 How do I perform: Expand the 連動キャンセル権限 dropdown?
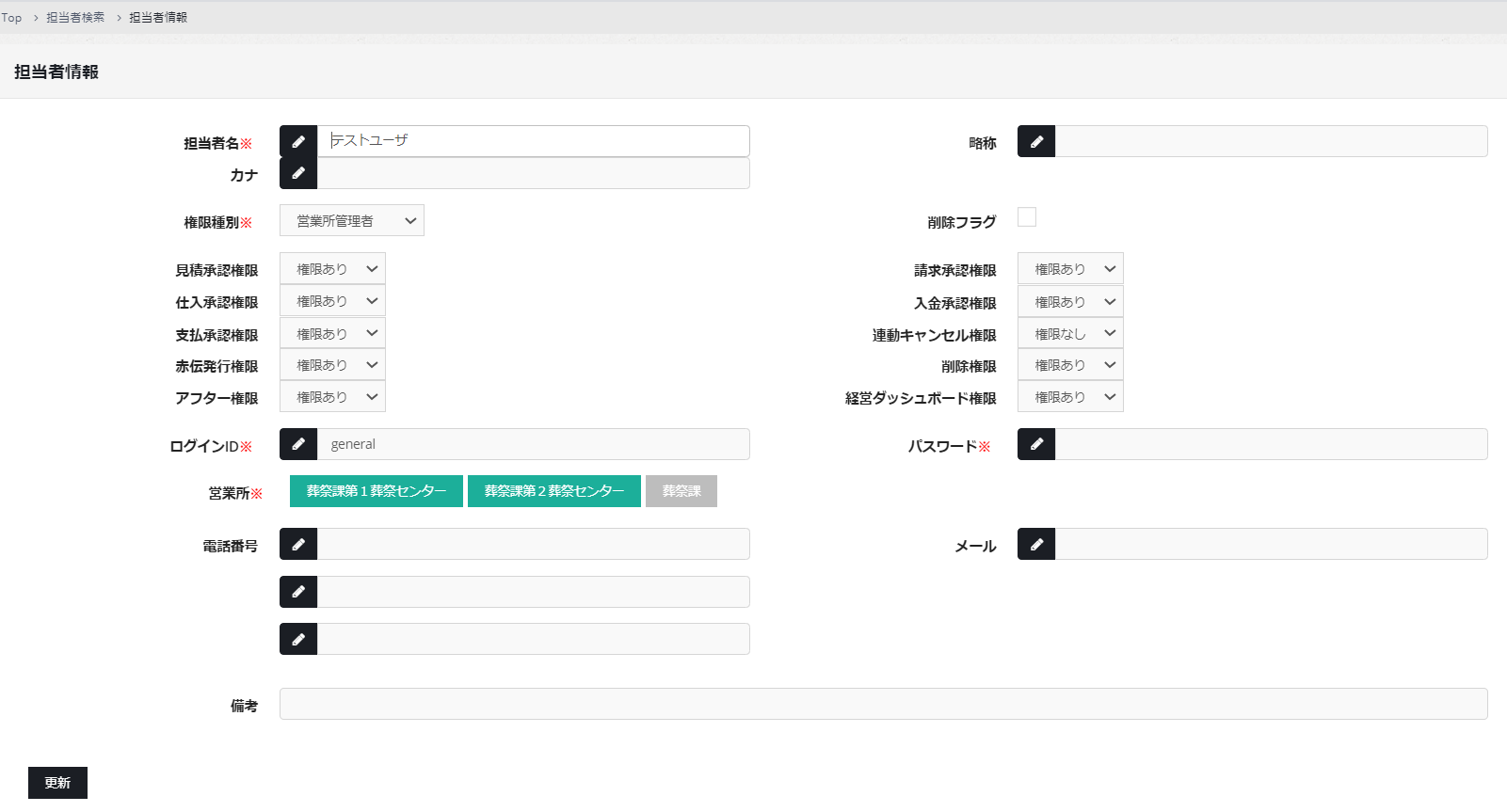pos(1070,334)
